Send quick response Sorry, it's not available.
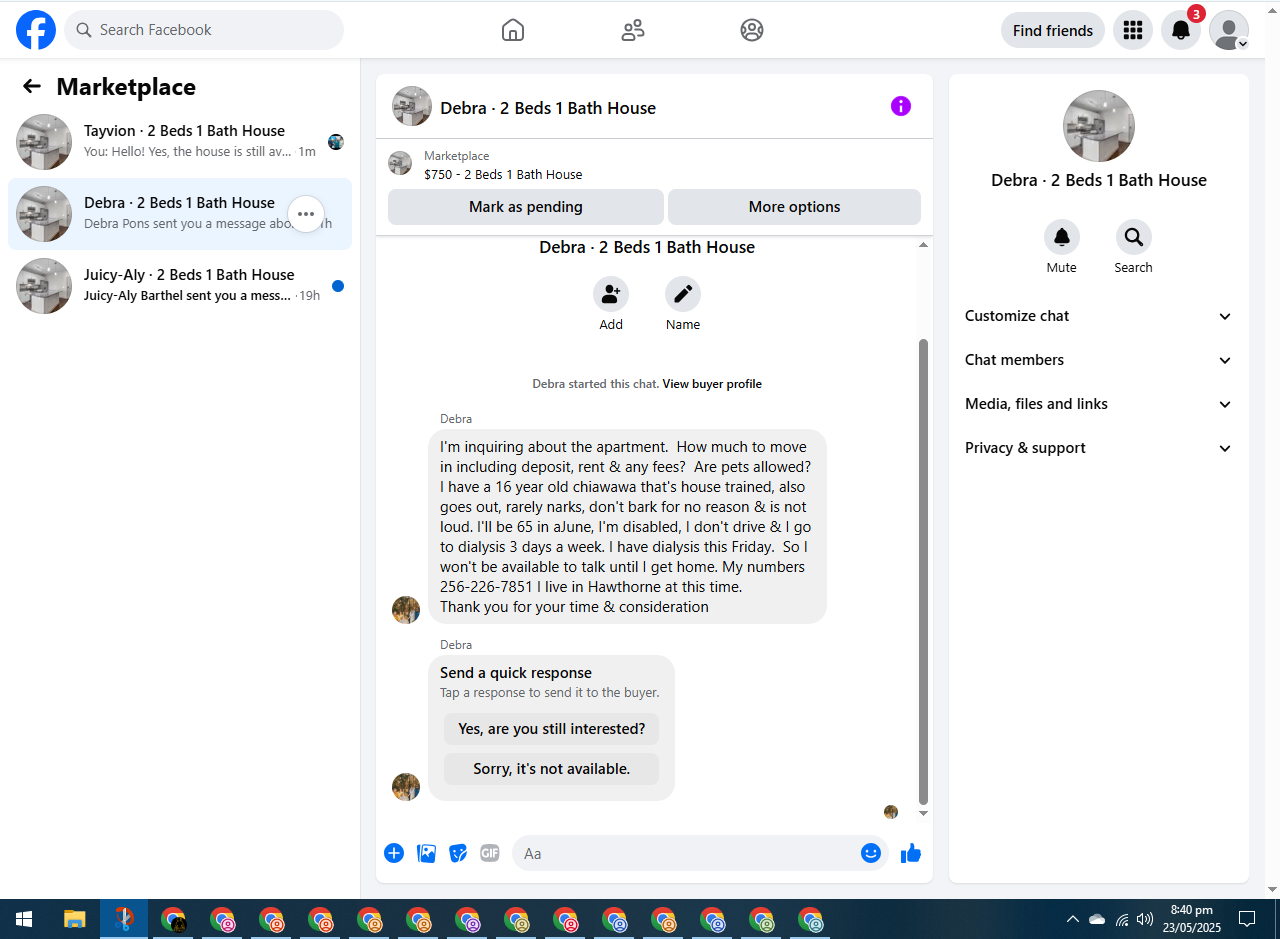This screenshot has width=1280, height=939. point(552,769)
